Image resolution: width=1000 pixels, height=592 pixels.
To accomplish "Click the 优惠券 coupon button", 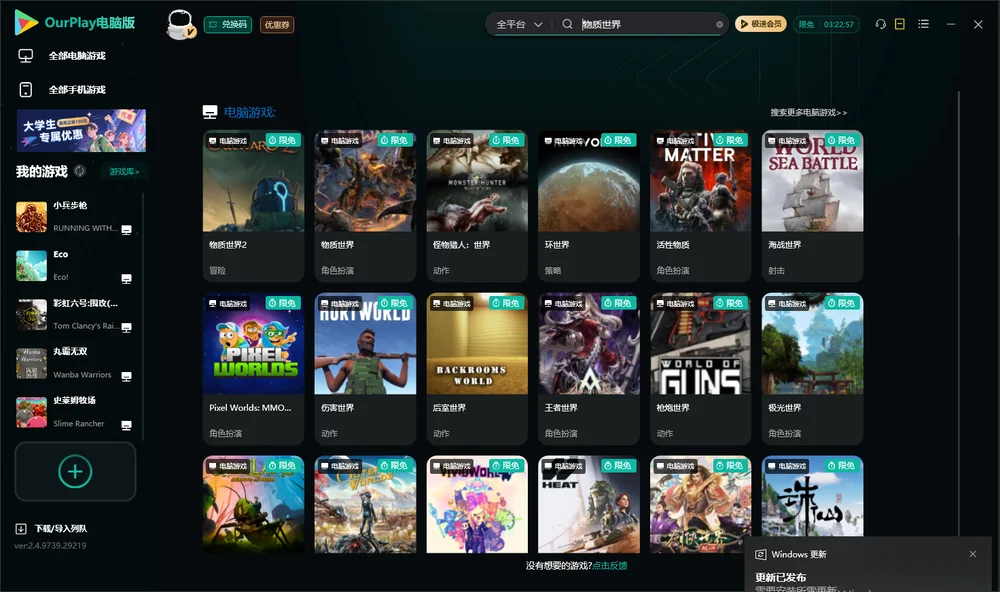I will click(x=277, y=25).
